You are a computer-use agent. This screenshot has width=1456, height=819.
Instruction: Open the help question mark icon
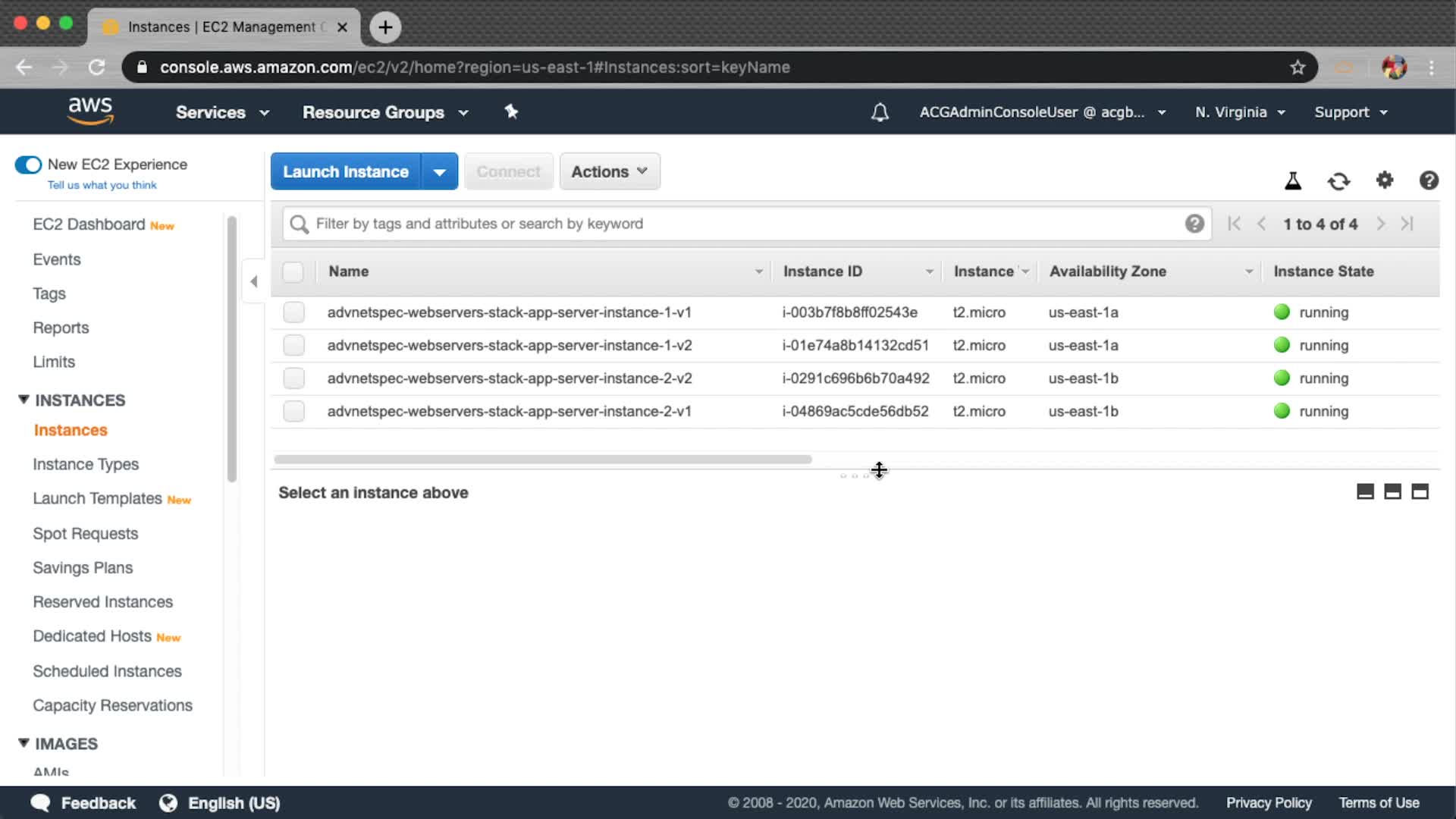point(1429,180)
